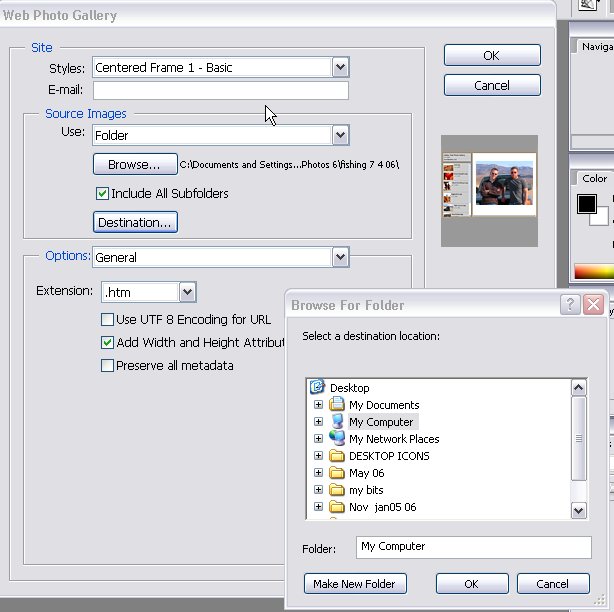614x612 pixels.
Task: Expand the DESKTOP ICONS tree node
Action: tap(318, 456)
